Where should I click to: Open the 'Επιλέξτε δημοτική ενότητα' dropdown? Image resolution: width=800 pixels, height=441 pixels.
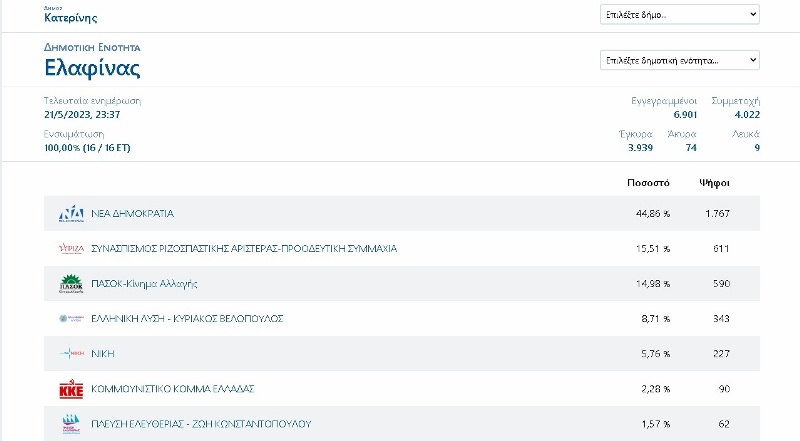tap(680, 60)
